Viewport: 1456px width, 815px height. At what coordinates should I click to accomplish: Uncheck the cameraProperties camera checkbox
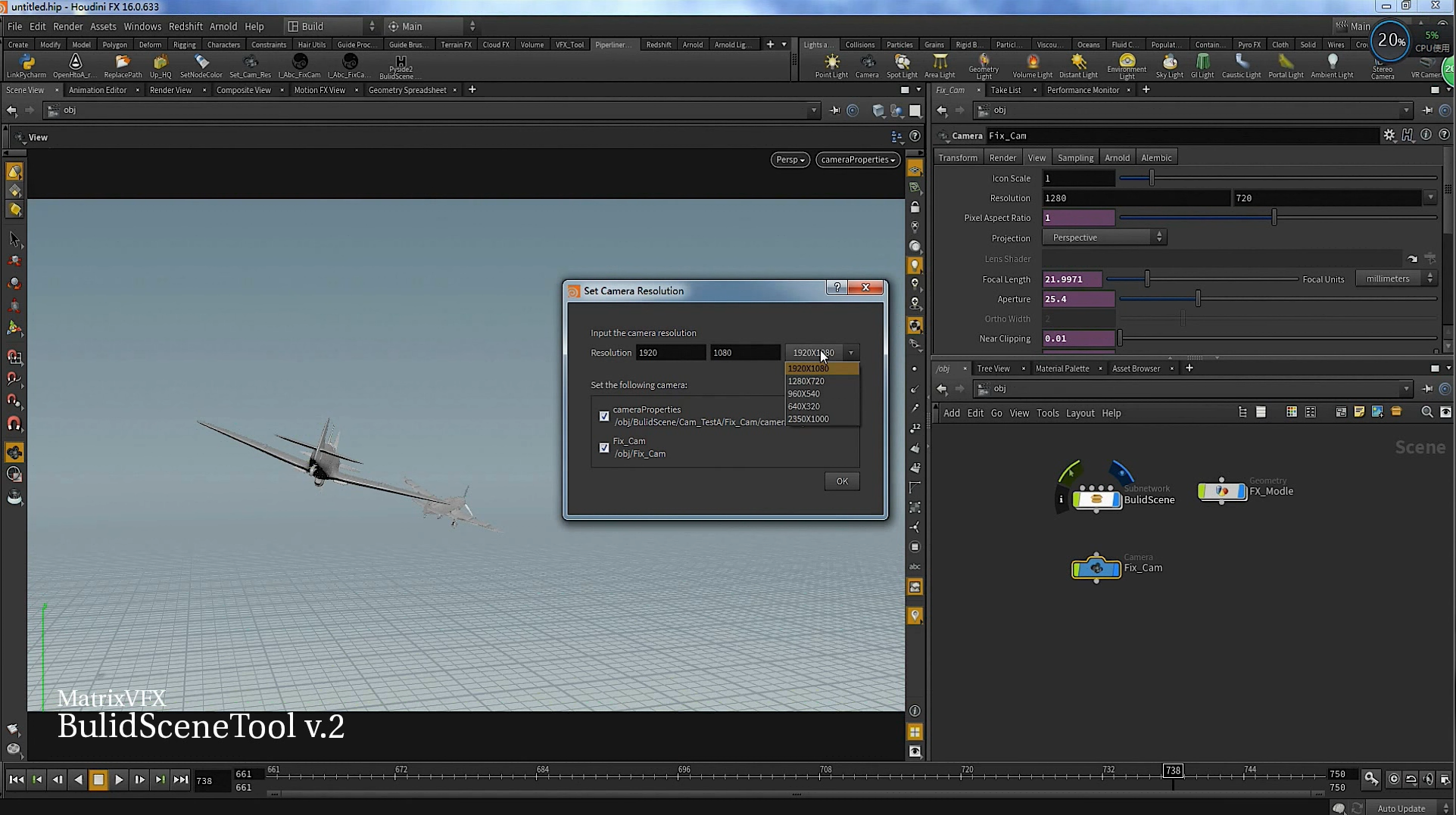(x=604, y=415)
